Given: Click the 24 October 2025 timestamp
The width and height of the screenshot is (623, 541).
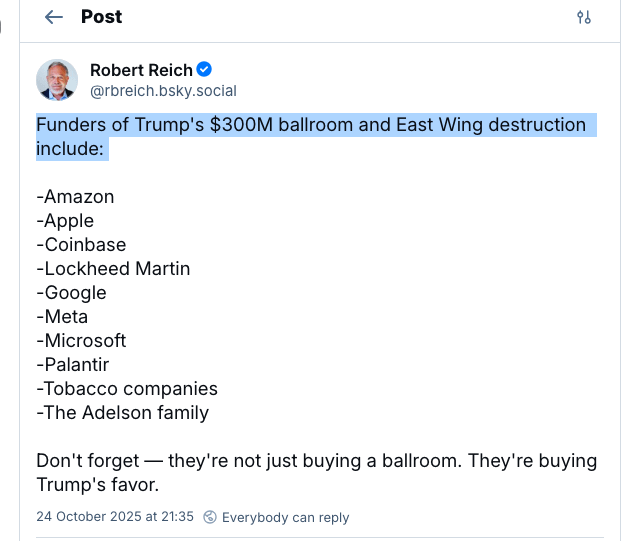Looking at the screenshot, I should click(x=115, y=517).
